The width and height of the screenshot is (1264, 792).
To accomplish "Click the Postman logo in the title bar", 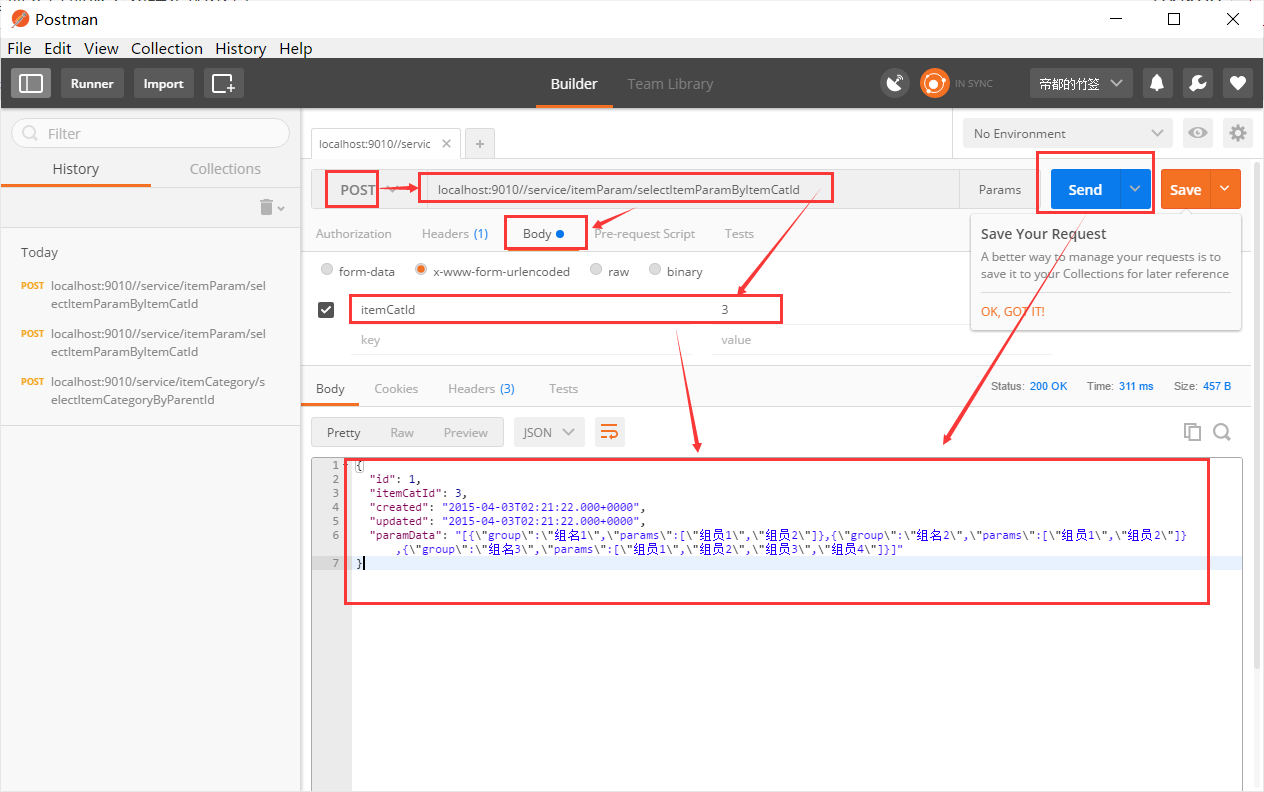I will click(x=19, y=19).
